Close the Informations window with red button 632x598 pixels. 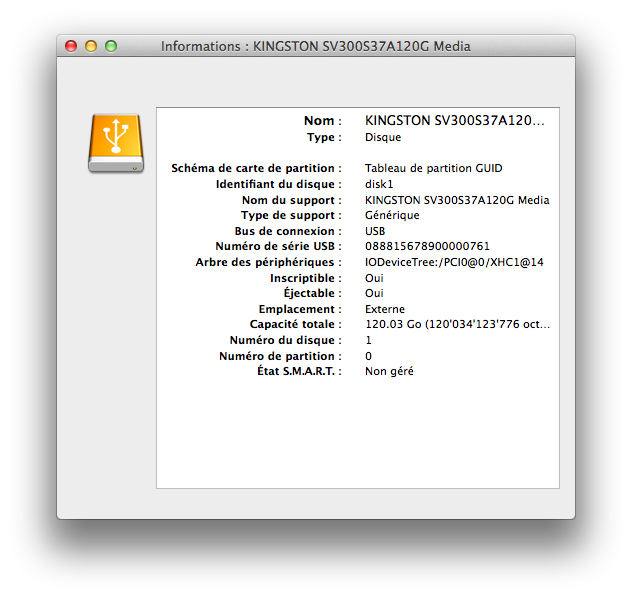[71, 46]
